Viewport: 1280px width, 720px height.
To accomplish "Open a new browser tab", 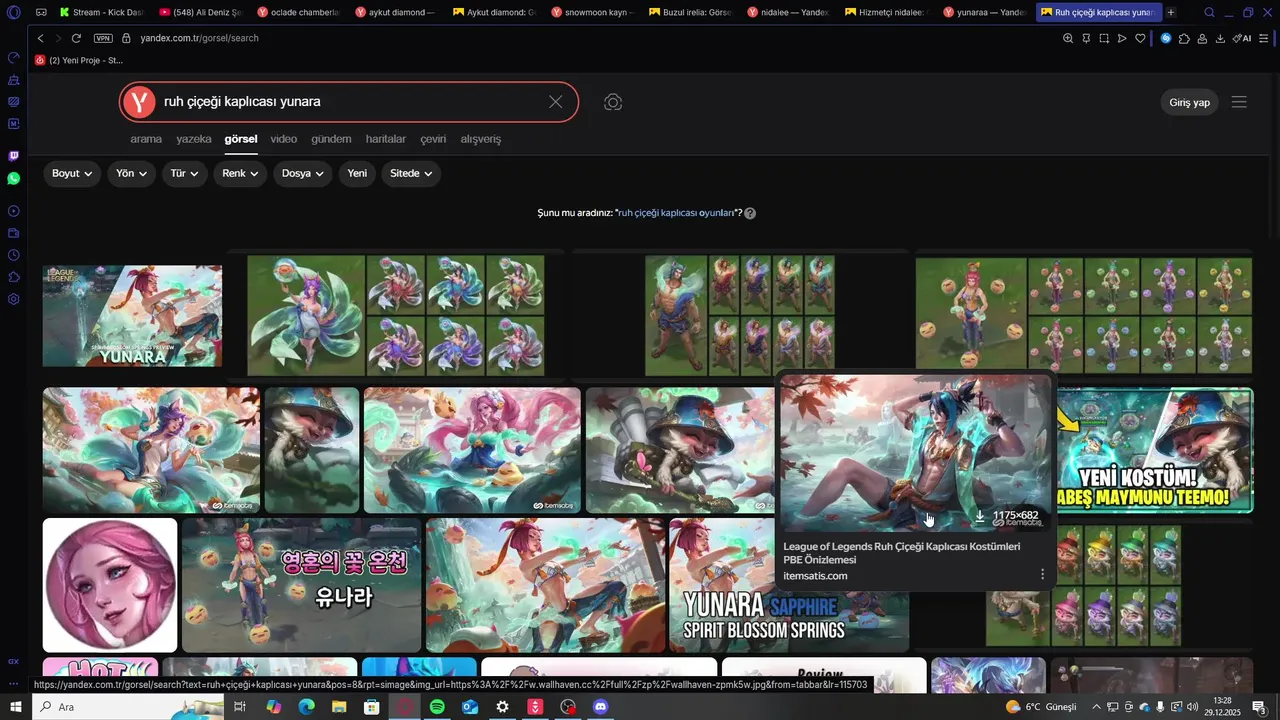I will tap(1171, 12).
